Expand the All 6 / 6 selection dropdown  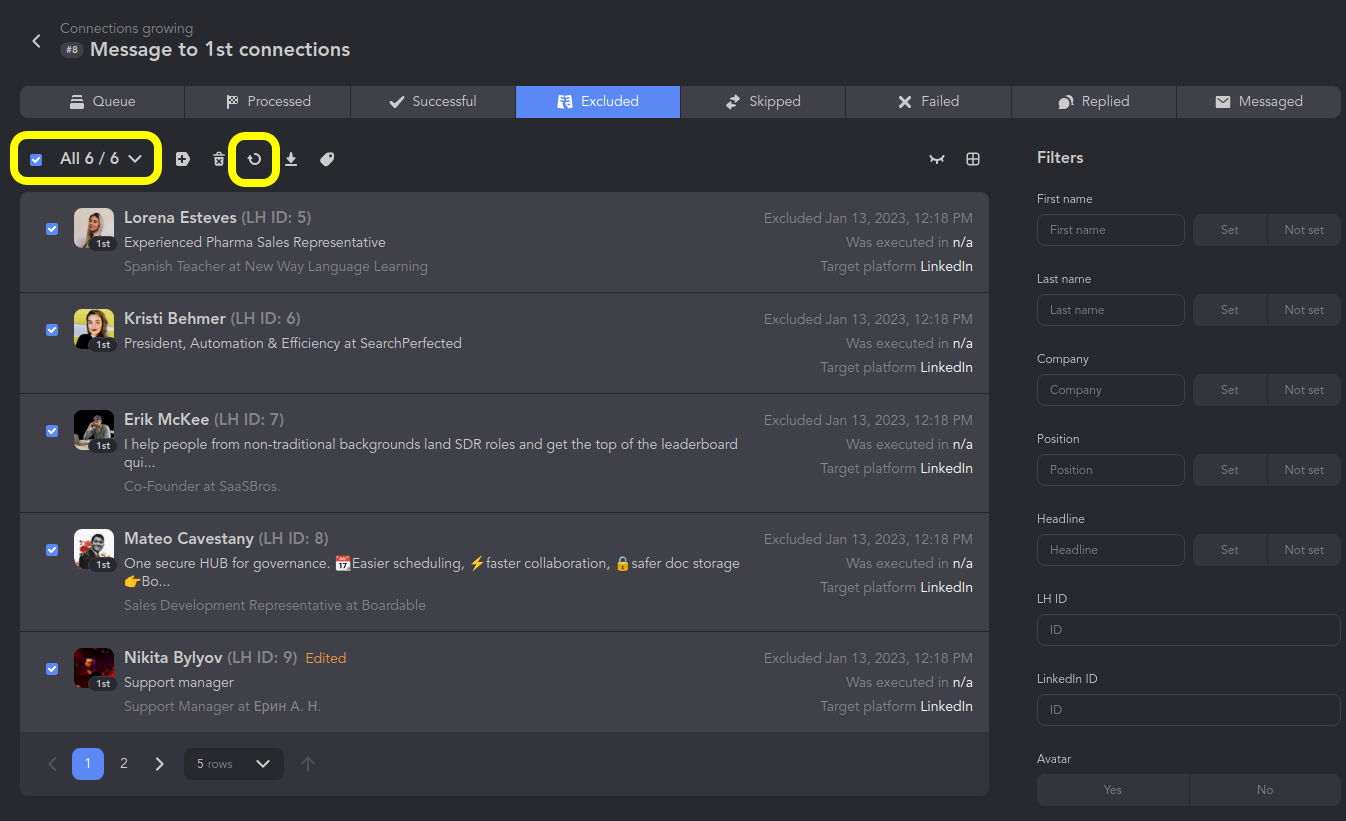134,159
